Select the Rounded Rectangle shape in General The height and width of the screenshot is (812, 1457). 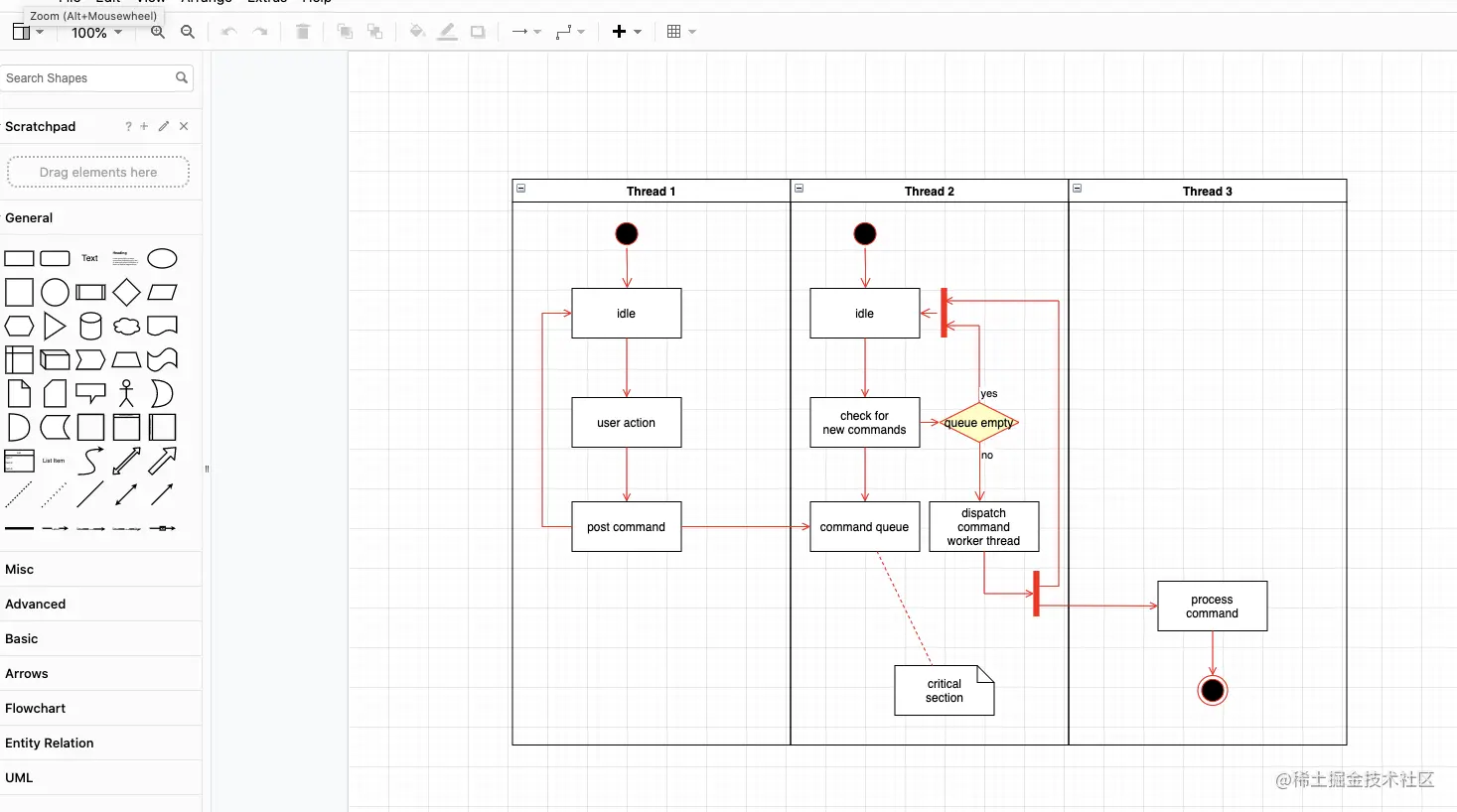click(x=55, y=259)
